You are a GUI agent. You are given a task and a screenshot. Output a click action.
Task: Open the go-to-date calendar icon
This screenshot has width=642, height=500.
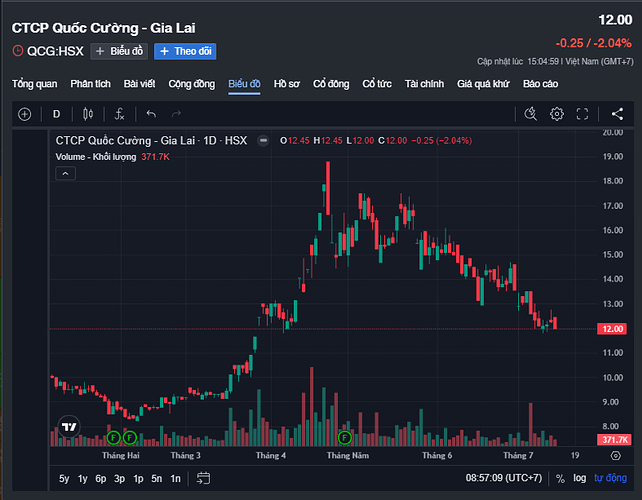tap(203, 478)
